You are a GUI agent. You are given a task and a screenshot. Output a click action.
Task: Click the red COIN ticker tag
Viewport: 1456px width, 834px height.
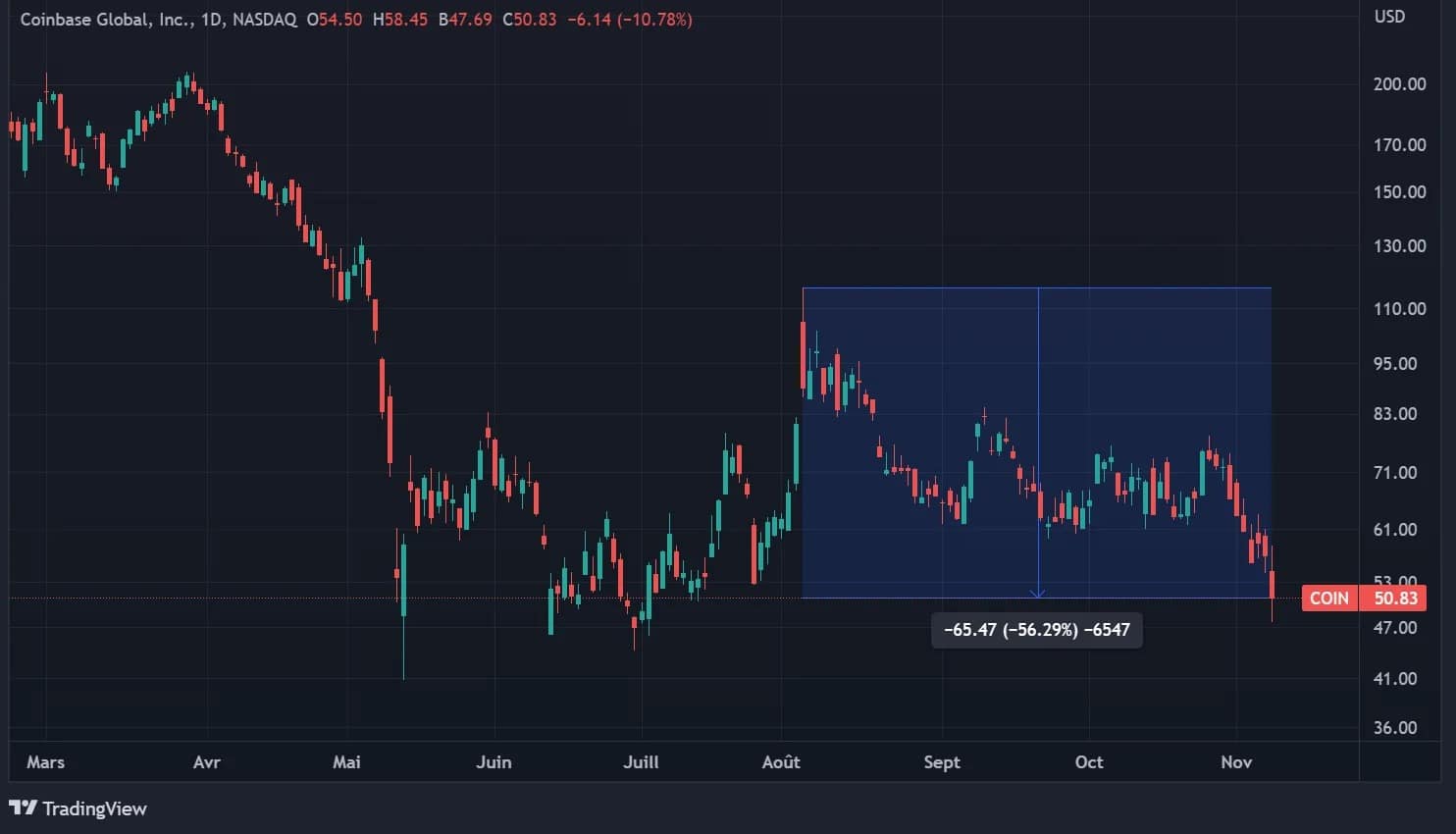1328,599
